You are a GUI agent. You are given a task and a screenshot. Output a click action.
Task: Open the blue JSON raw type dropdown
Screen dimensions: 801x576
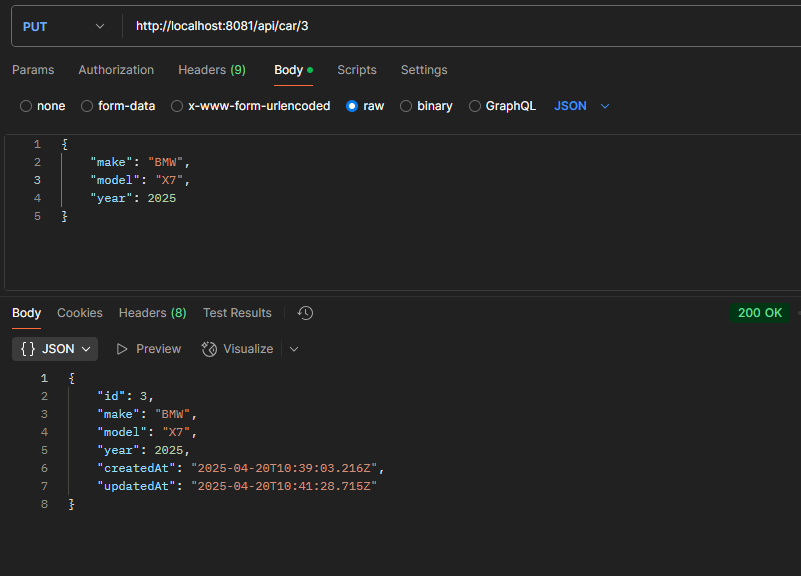click(582, 106)
